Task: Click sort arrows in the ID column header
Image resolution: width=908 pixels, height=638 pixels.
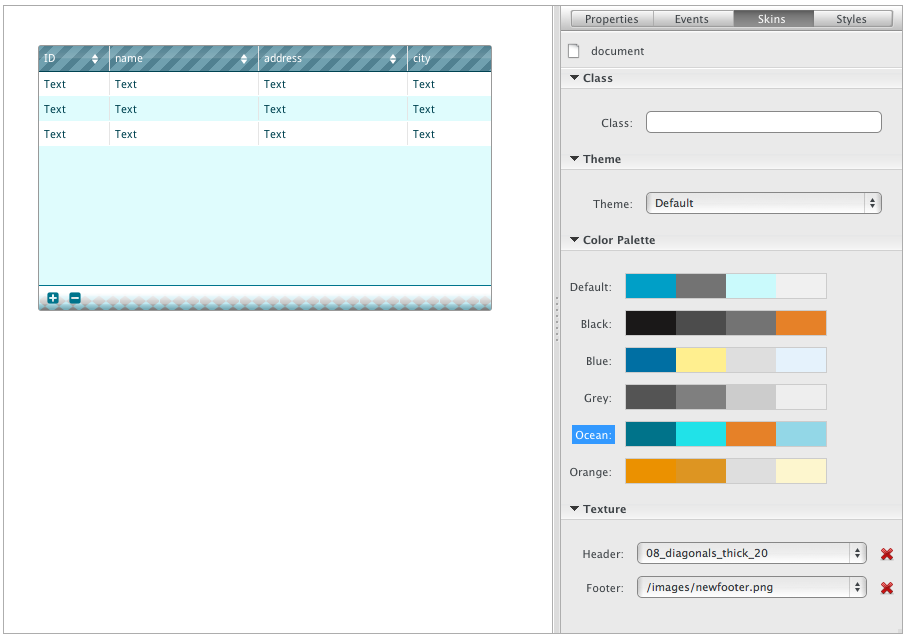Action: 95,59
